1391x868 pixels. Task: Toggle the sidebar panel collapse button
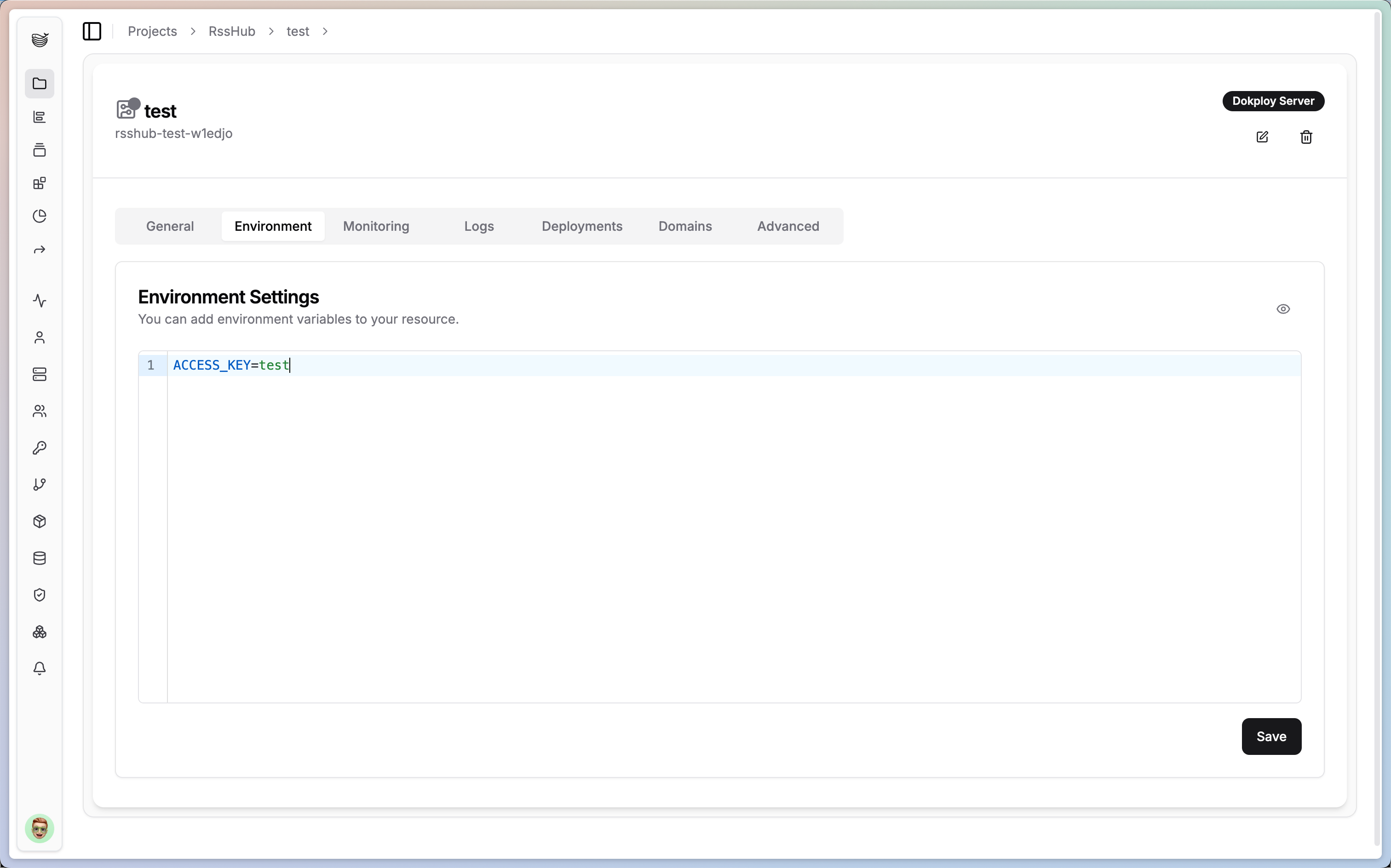[92, 31]
